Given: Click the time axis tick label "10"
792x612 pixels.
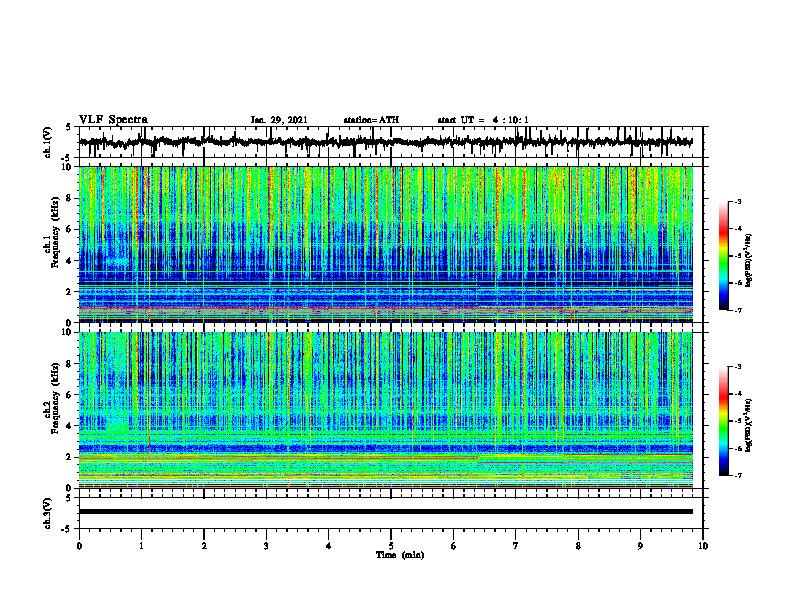Looking at the screenshot, I should (x=703, y=546).
